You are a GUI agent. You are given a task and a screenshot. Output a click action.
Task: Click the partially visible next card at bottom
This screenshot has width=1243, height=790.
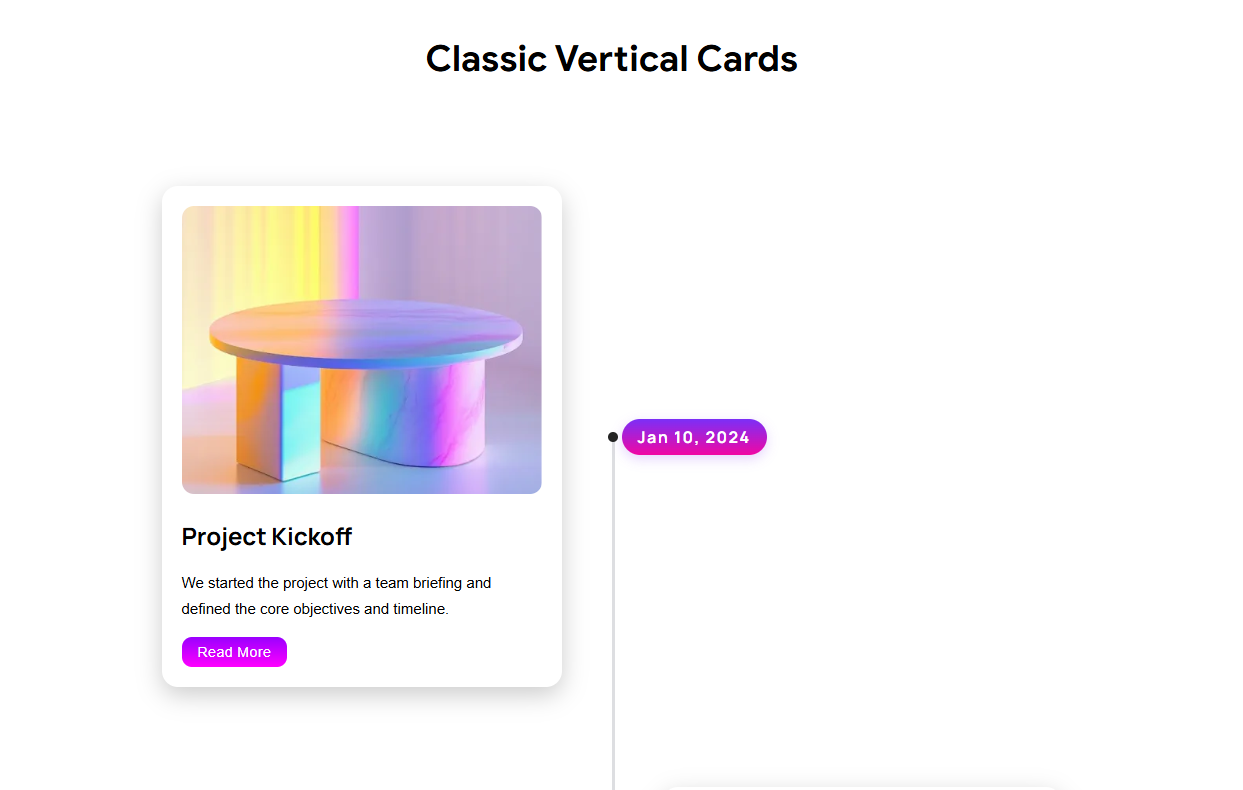pyautogui.click(x=860, y=787)
